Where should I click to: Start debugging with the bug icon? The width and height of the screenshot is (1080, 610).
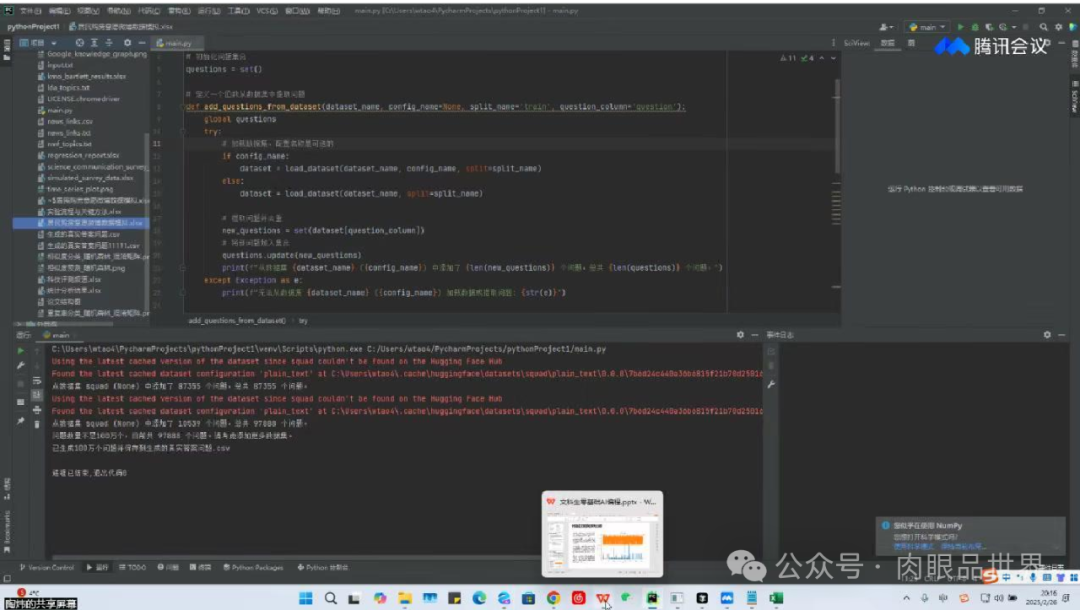coord(975,27)
